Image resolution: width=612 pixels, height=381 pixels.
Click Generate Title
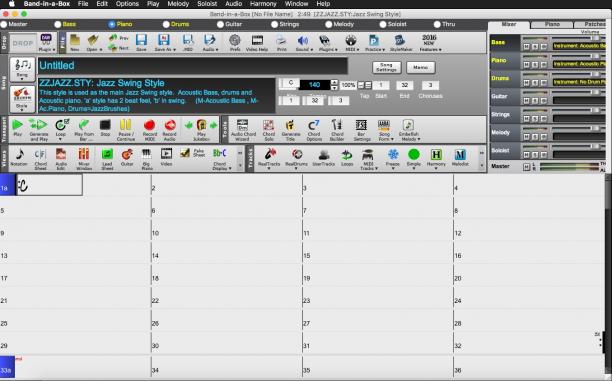tap(290, 130)
